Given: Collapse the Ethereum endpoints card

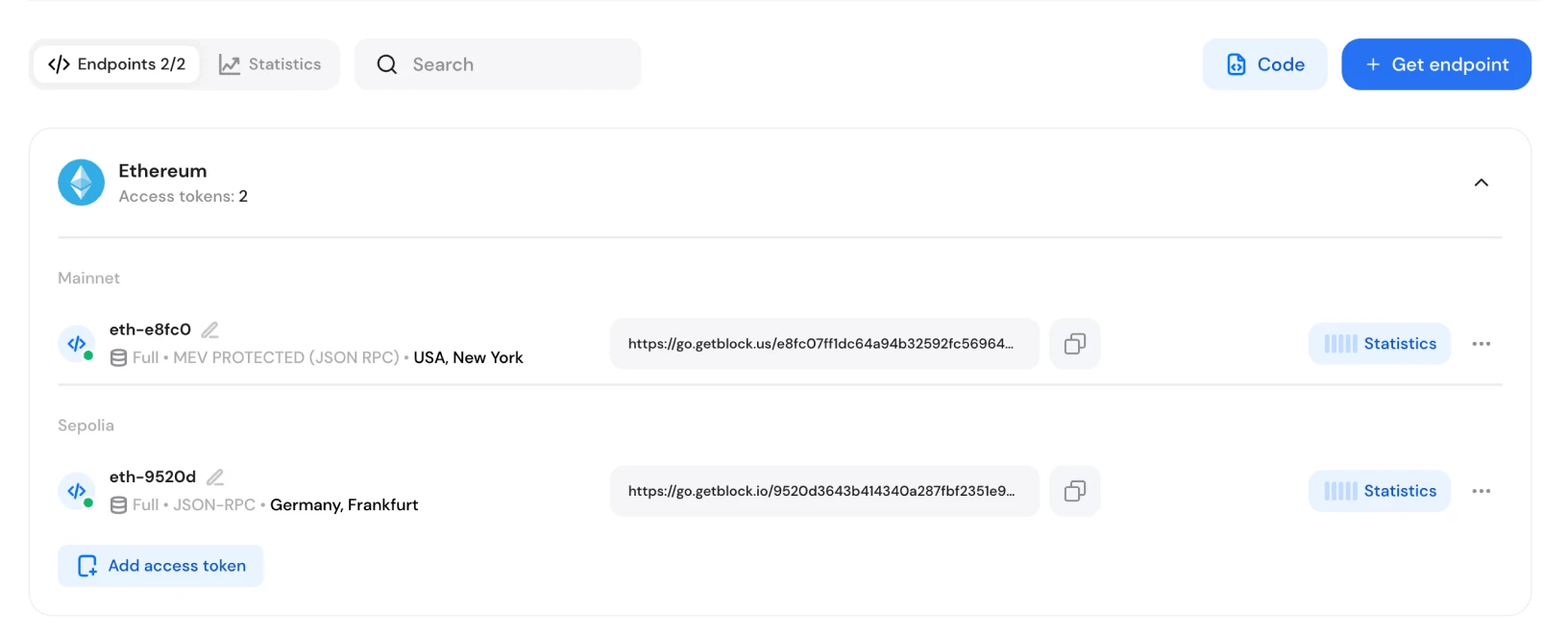Looking at the screenshot, I should (x=1481, y=182).
